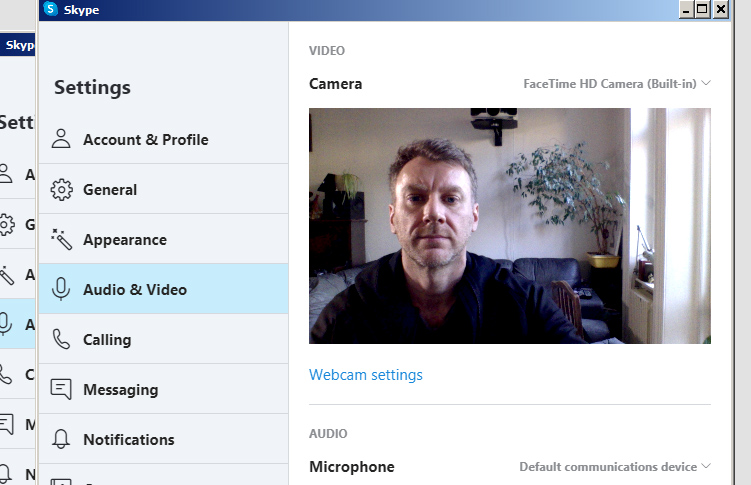Click the Calling phone handset icon

62,339
